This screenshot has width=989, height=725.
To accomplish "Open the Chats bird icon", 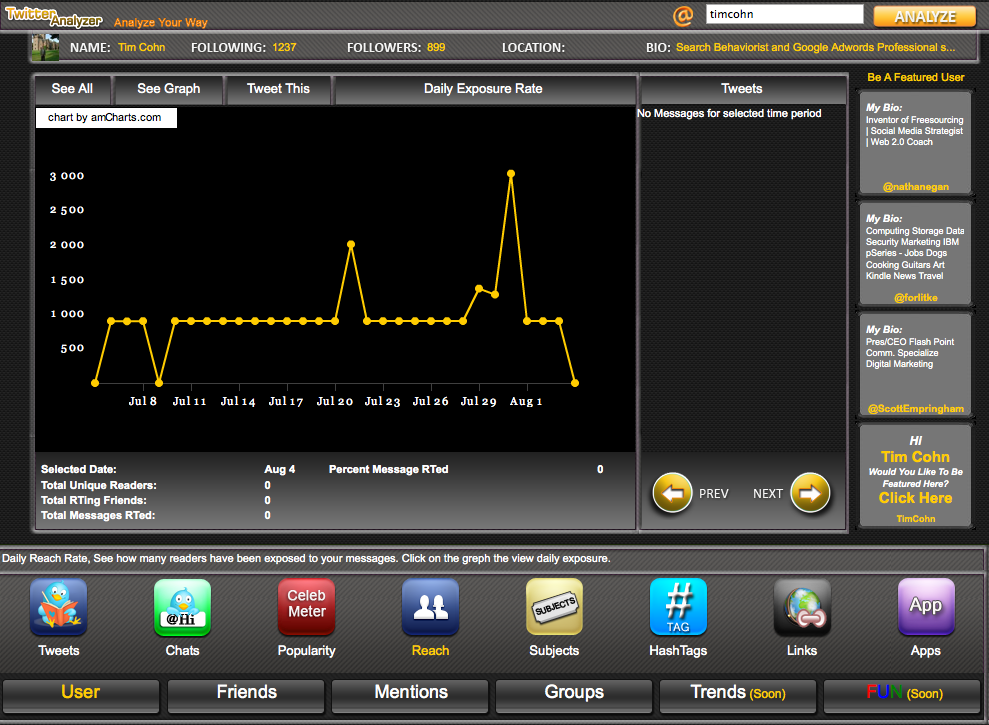I will [182, 608].
